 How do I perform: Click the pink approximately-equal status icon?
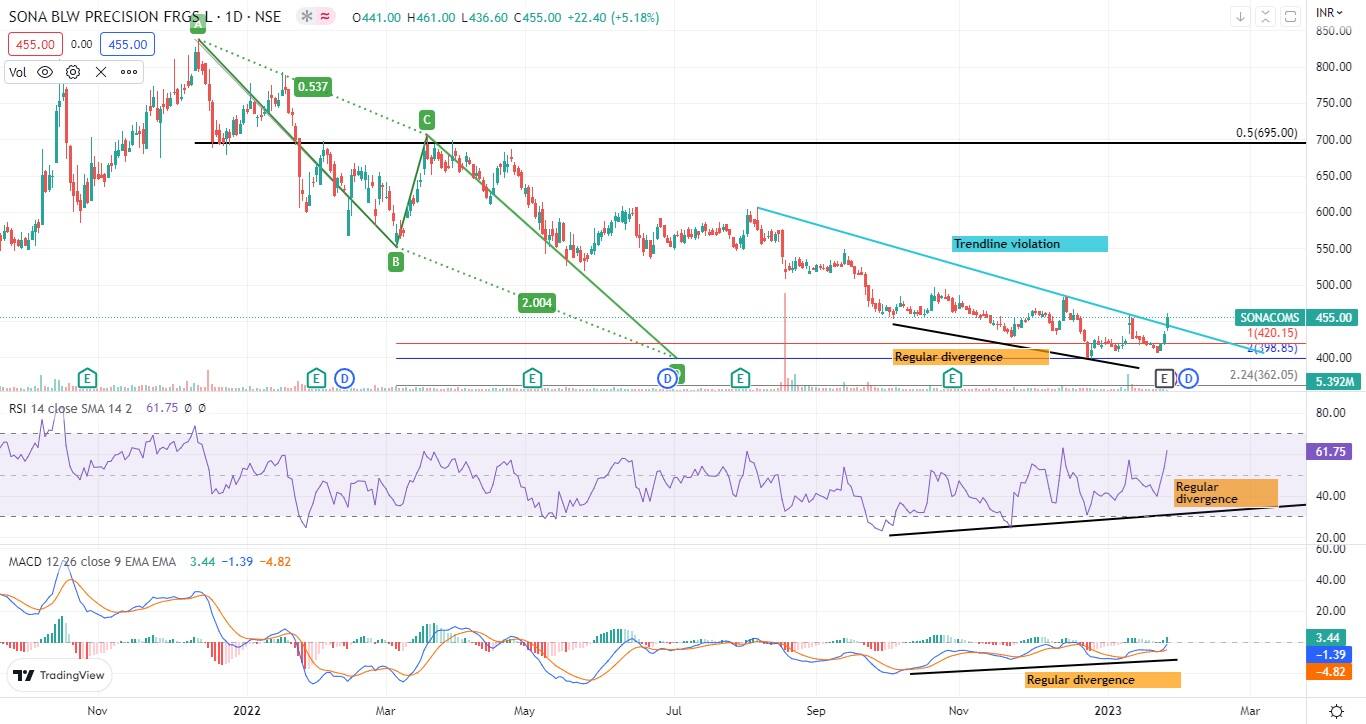point(326,17)
